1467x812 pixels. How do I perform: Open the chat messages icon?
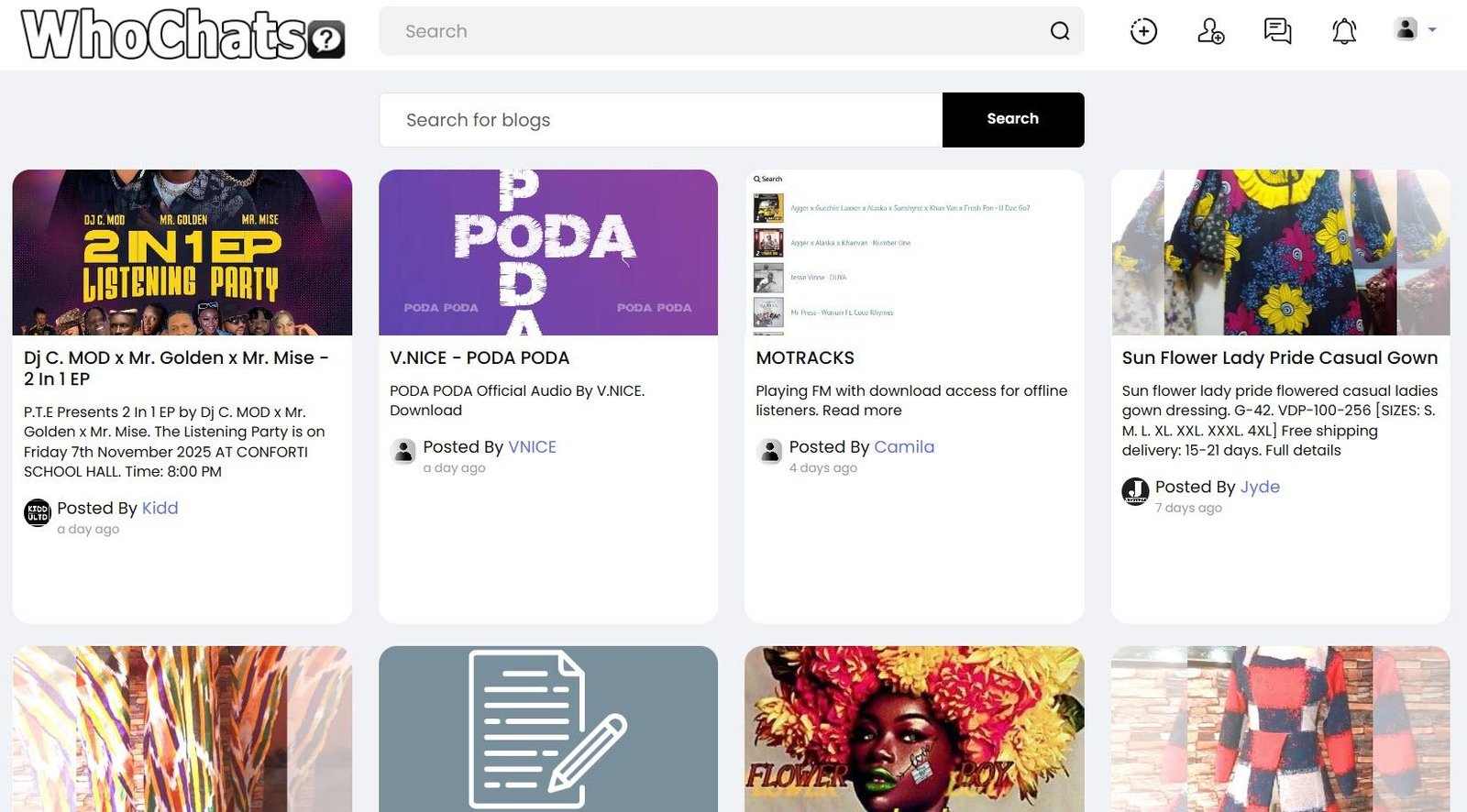coord(1277,31)
